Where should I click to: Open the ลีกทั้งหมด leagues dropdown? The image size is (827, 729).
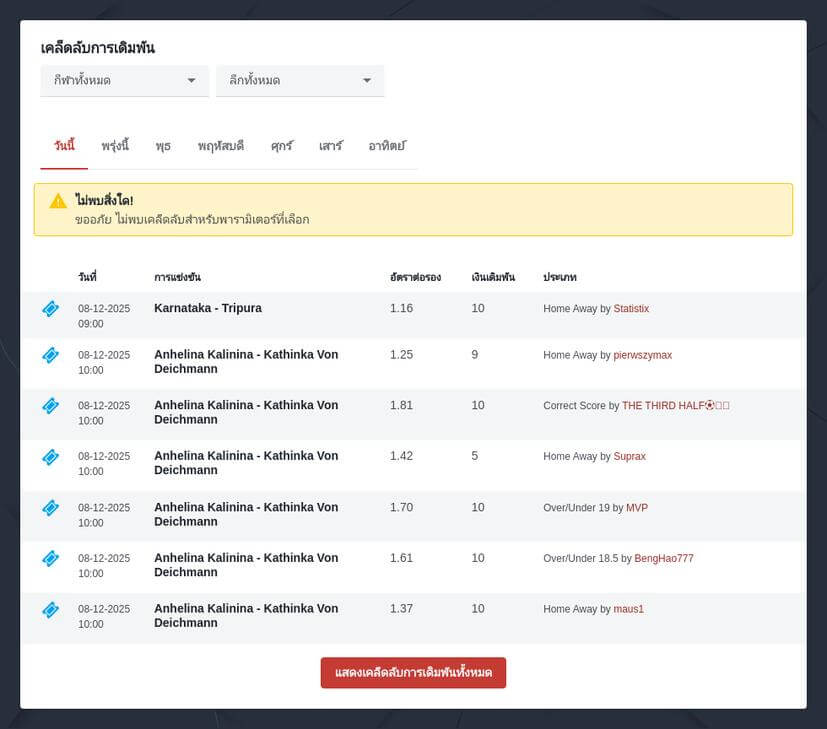coord(299,81)
